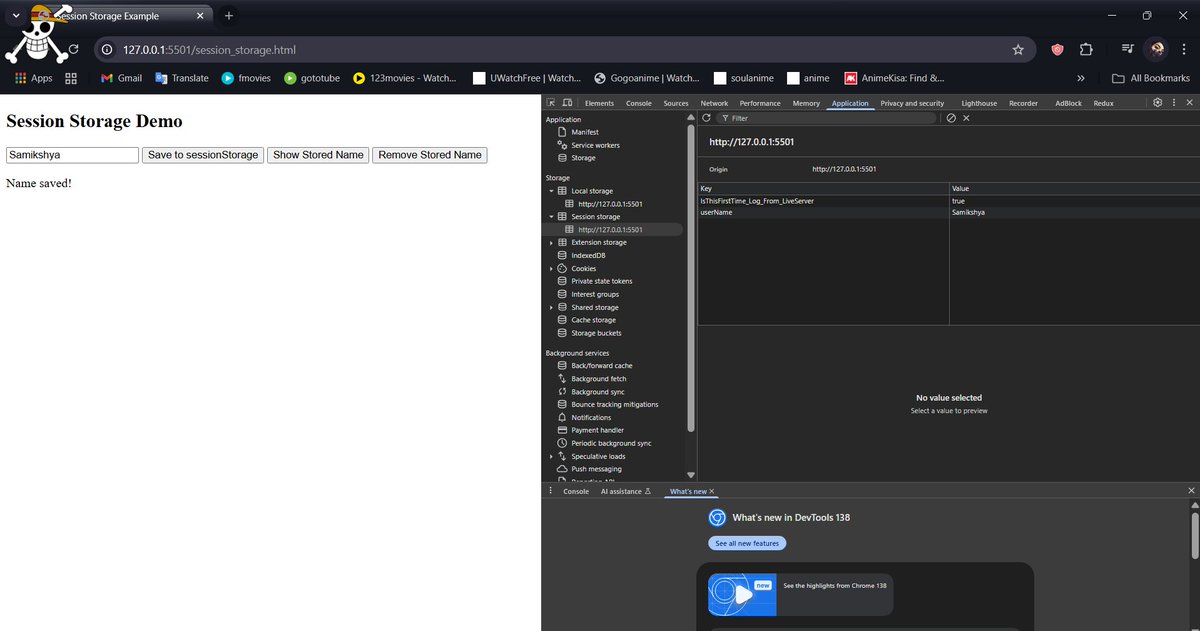Expand the Cookies tree node

(551, 269)
